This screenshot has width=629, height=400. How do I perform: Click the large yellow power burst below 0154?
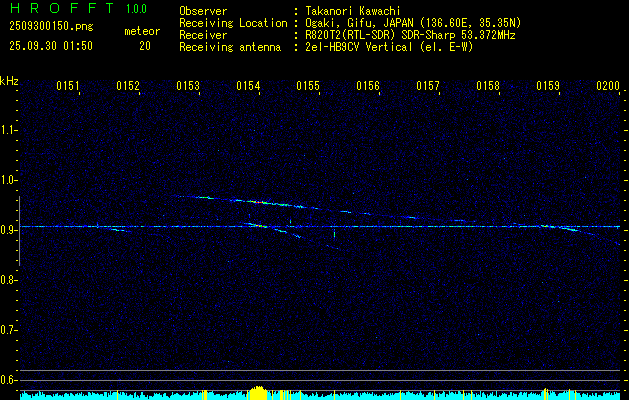click(x=258, y=393)
